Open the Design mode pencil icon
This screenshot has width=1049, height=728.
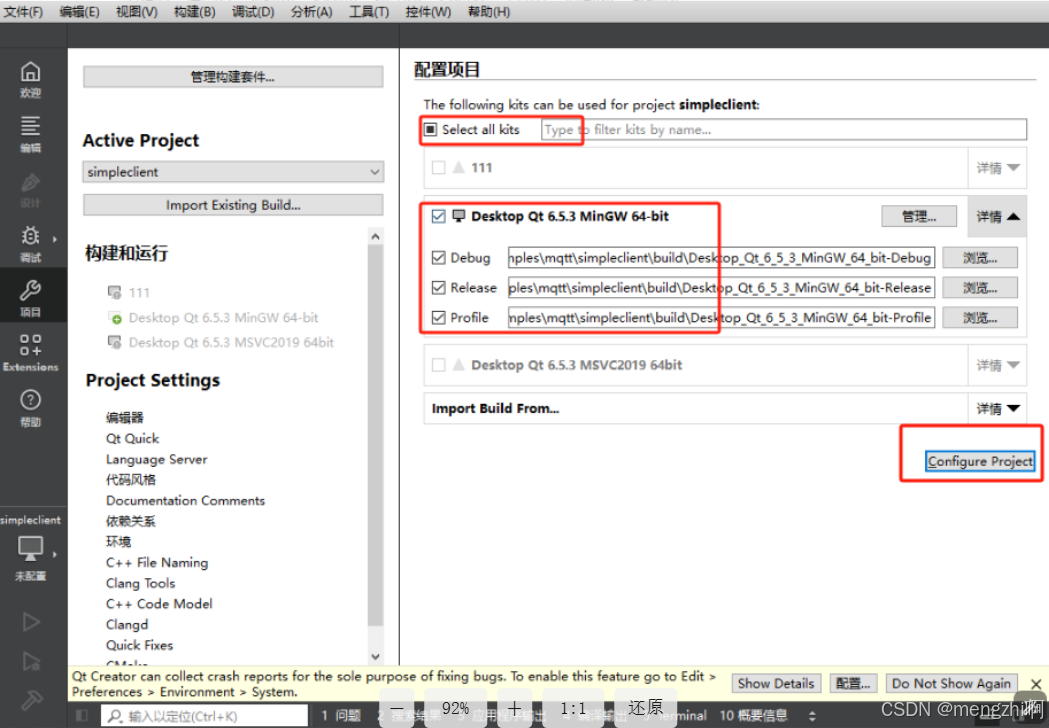pos(30,182)
